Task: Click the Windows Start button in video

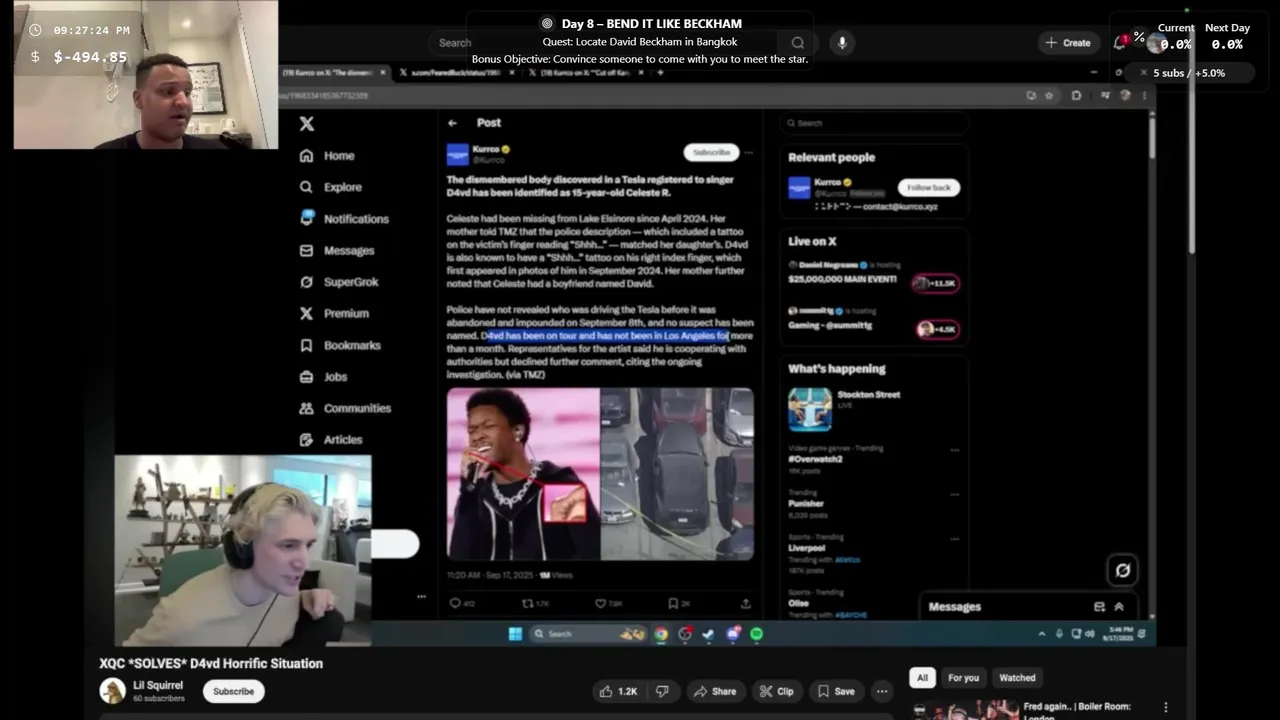Action: pos(515,634)
